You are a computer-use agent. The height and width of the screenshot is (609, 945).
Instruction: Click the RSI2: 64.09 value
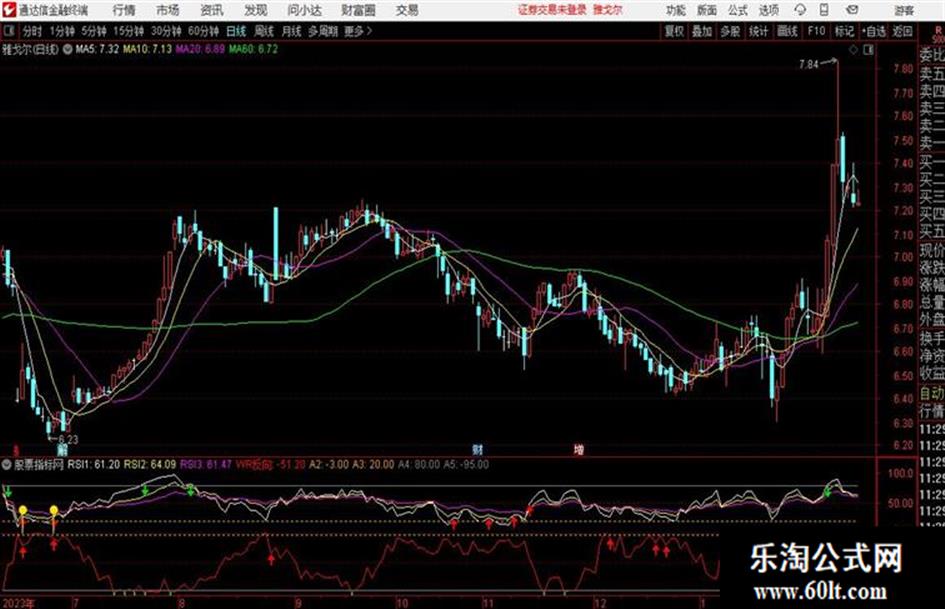[149, 464]
